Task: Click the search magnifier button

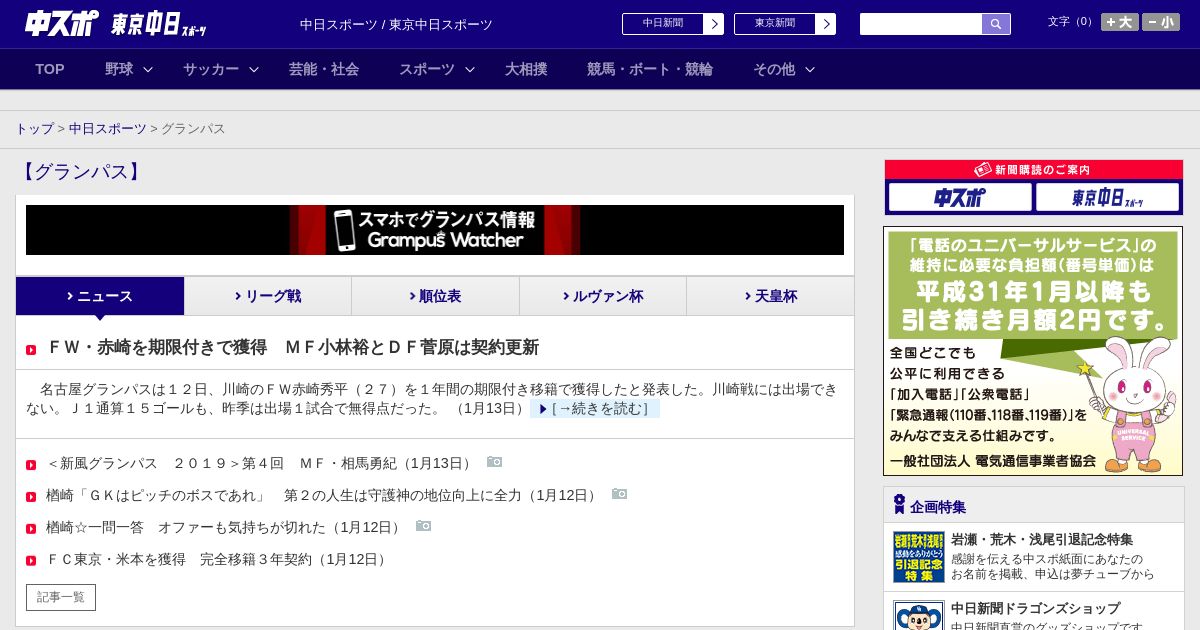Action: pyautogui.click(x=996, y=24)
